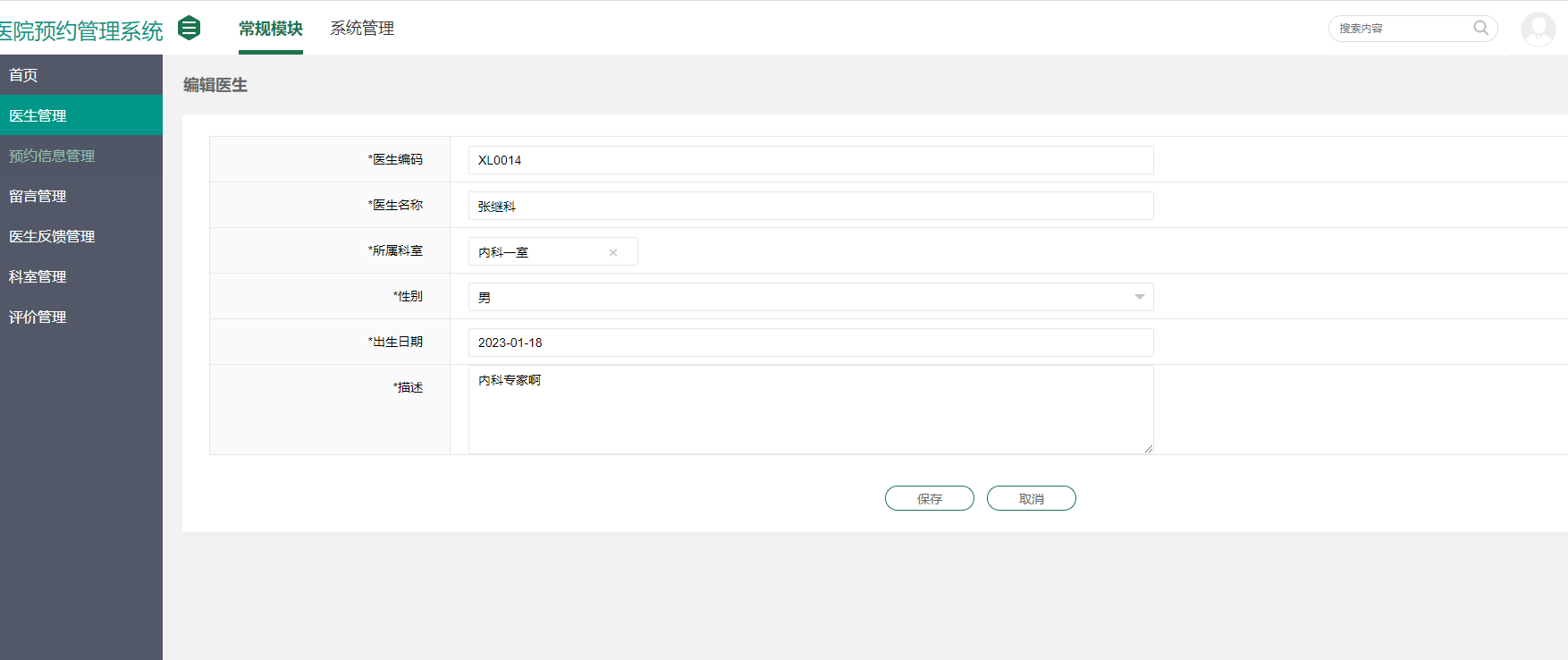This screenshot has width=1568, height=660.
Task: Expand the 性别 dropdown arrow
Action: click(1139, 297)
